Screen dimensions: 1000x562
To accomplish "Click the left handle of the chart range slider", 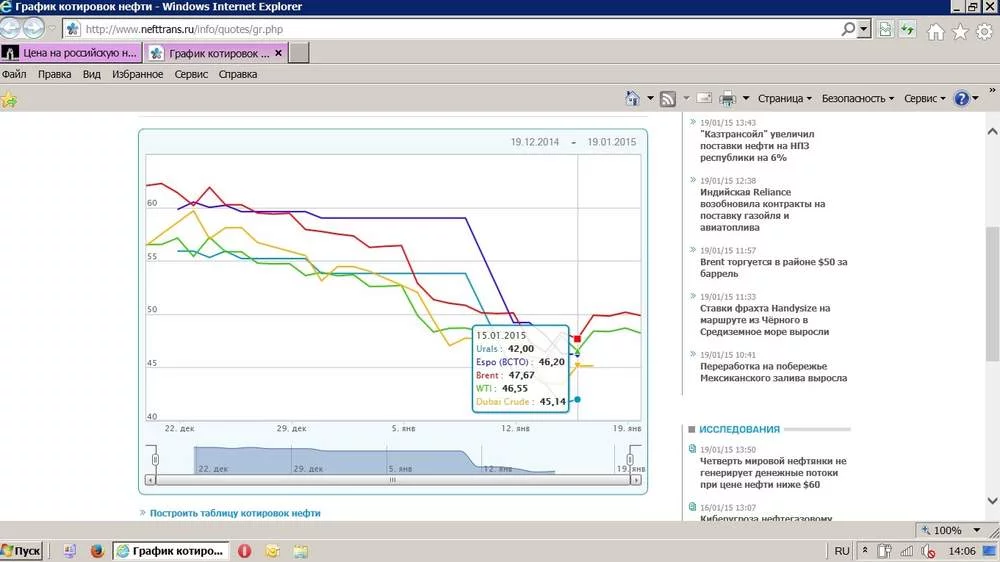I will point(155,459).
